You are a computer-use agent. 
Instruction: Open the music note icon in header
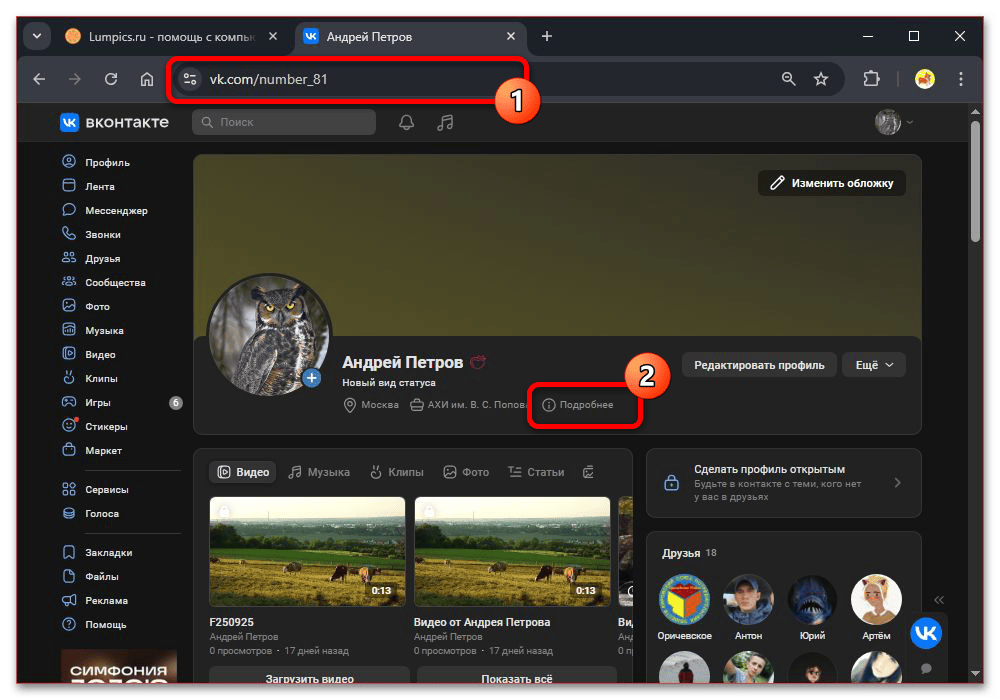point(446,122)
